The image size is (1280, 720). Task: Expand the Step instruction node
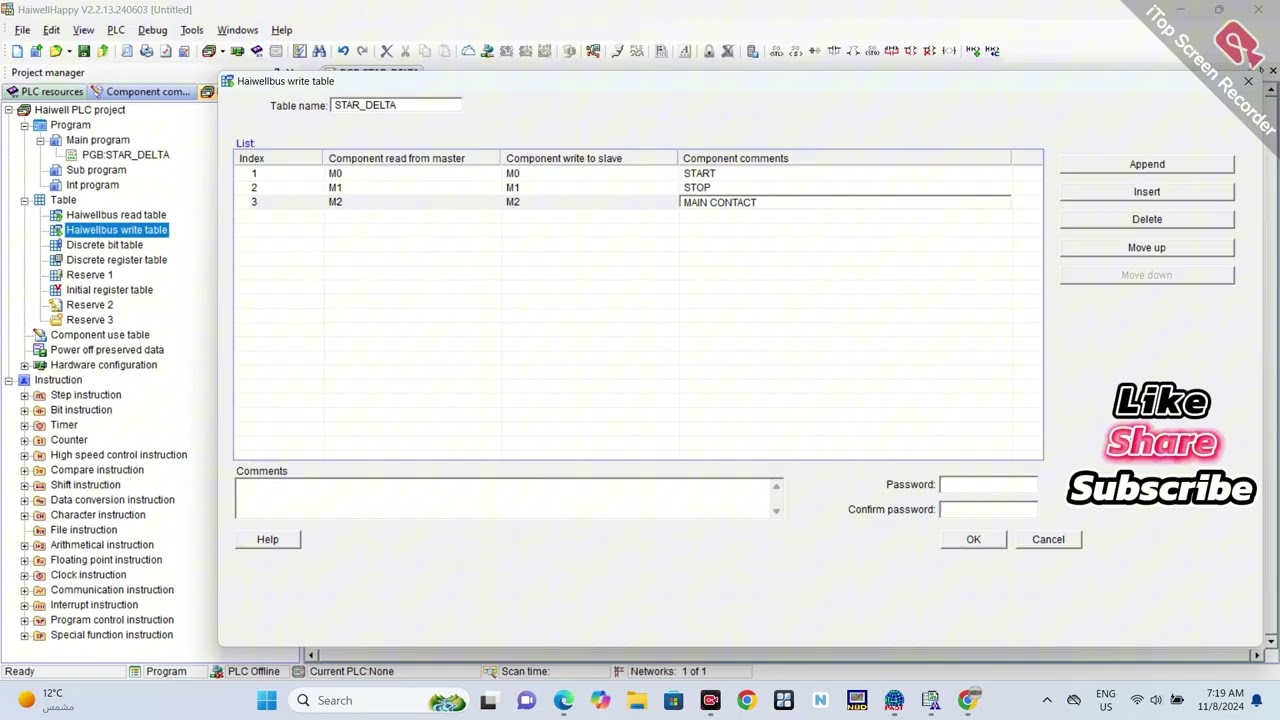tap(25, 395)
